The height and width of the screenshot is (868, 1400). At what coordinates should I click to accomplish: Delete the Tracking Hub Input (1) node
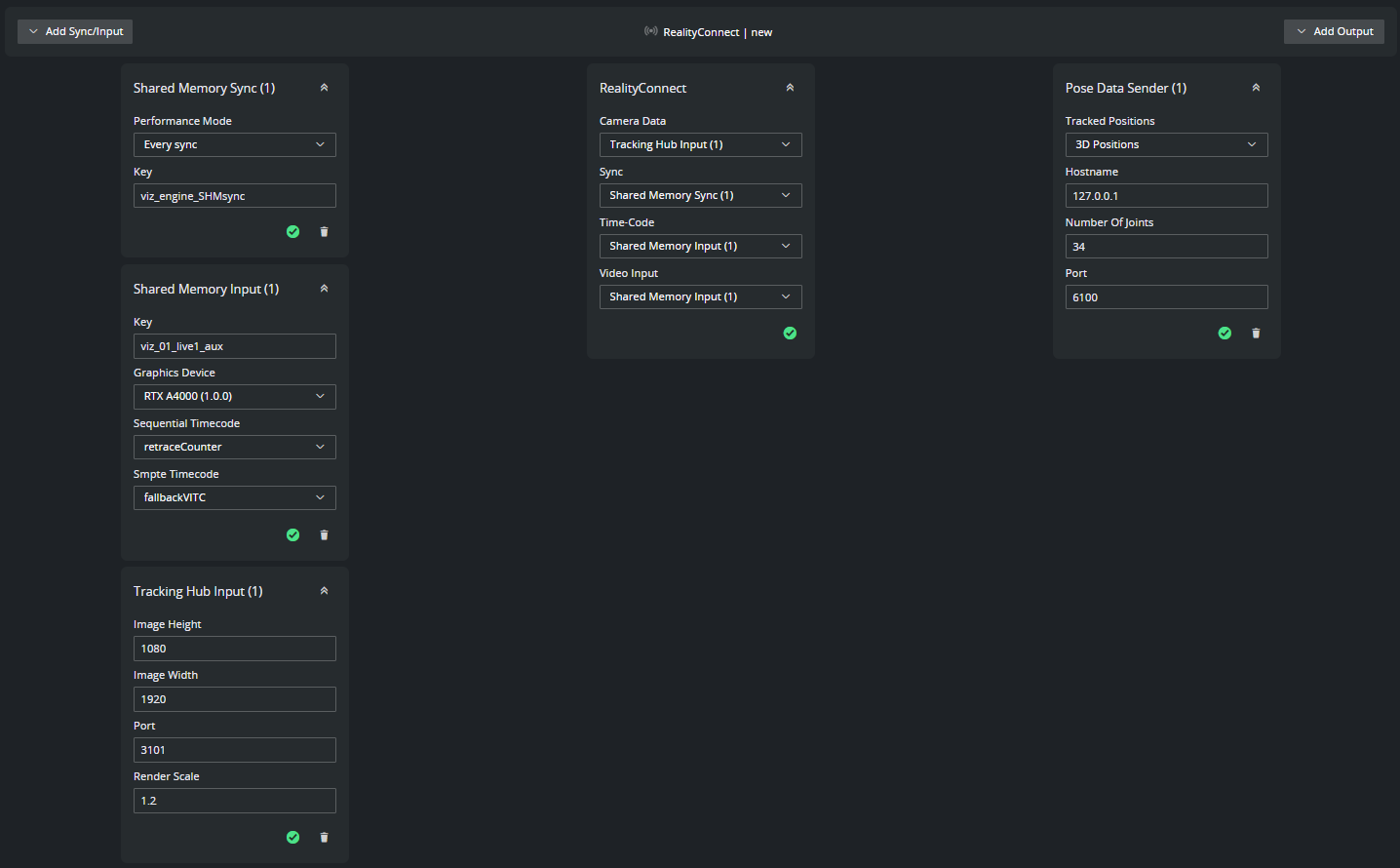(324, 838)
